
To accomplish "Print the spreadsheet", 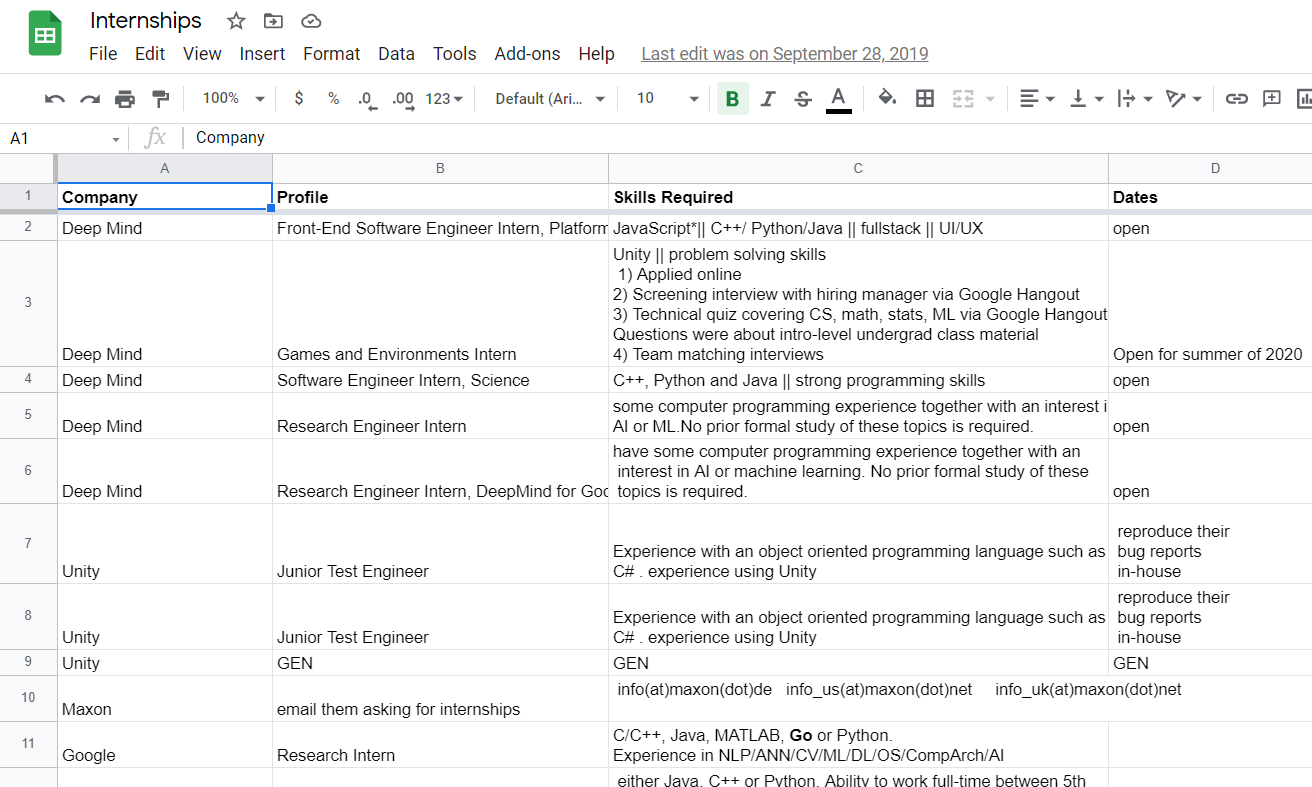I will point(125,98).
